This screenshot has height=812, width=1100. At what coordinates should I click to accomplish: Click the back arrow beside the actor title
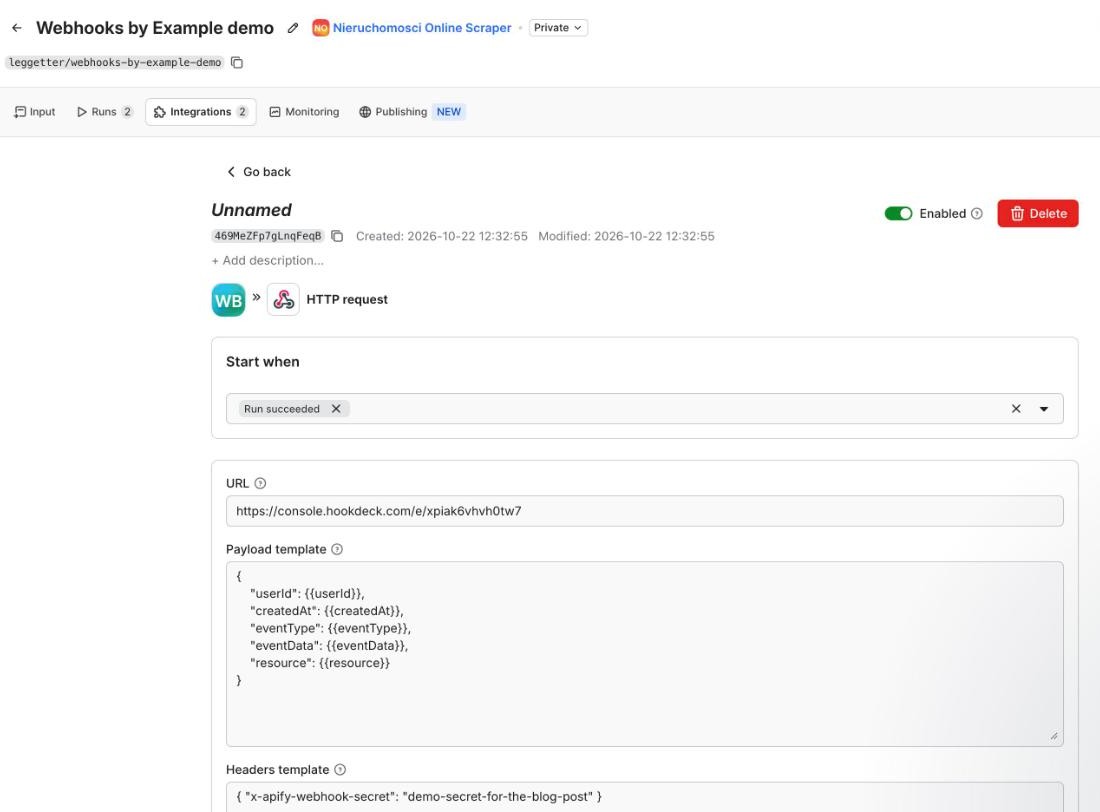click(17, 28)
